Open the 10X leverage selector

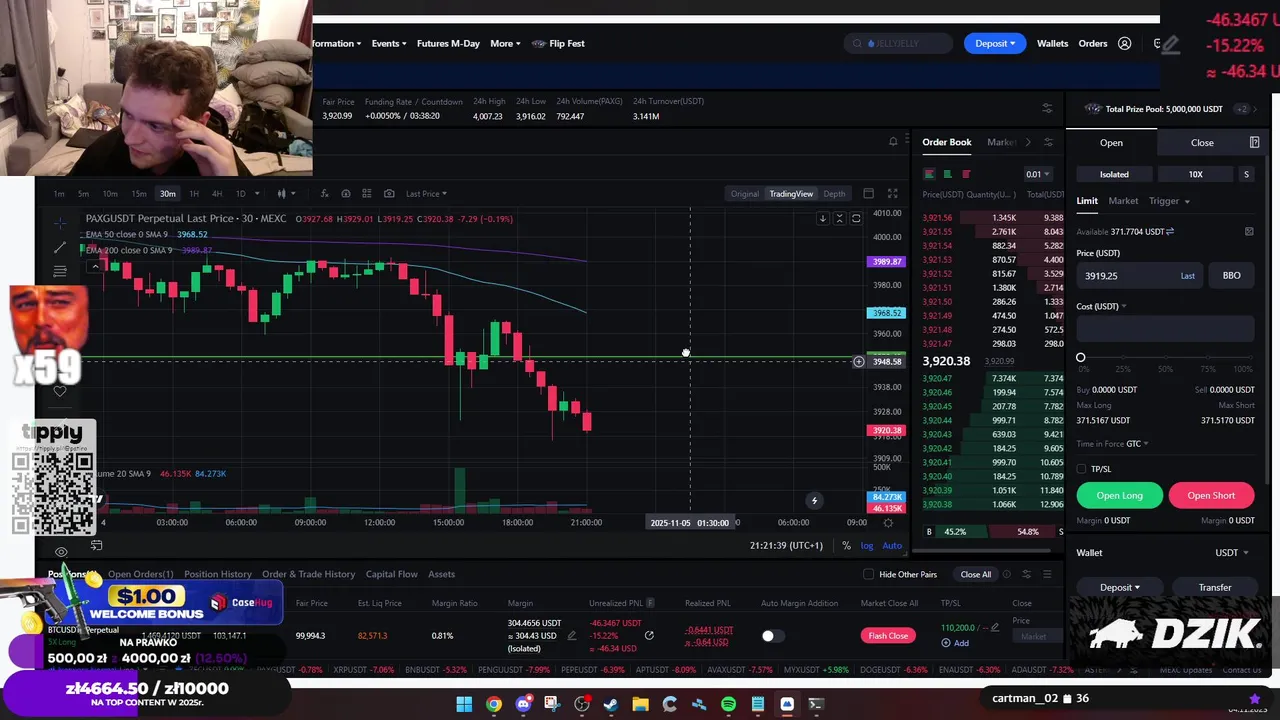(x=1195, y=174)
